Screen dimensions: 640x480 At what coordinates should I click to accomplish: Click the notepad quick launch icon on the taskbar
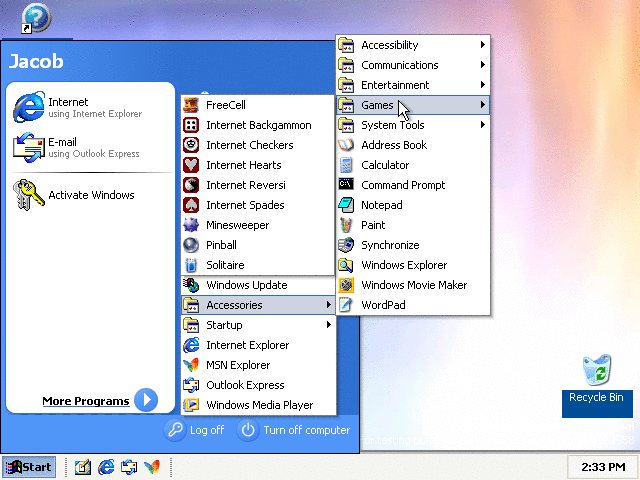pyautogui.click(x=82, y=467)
